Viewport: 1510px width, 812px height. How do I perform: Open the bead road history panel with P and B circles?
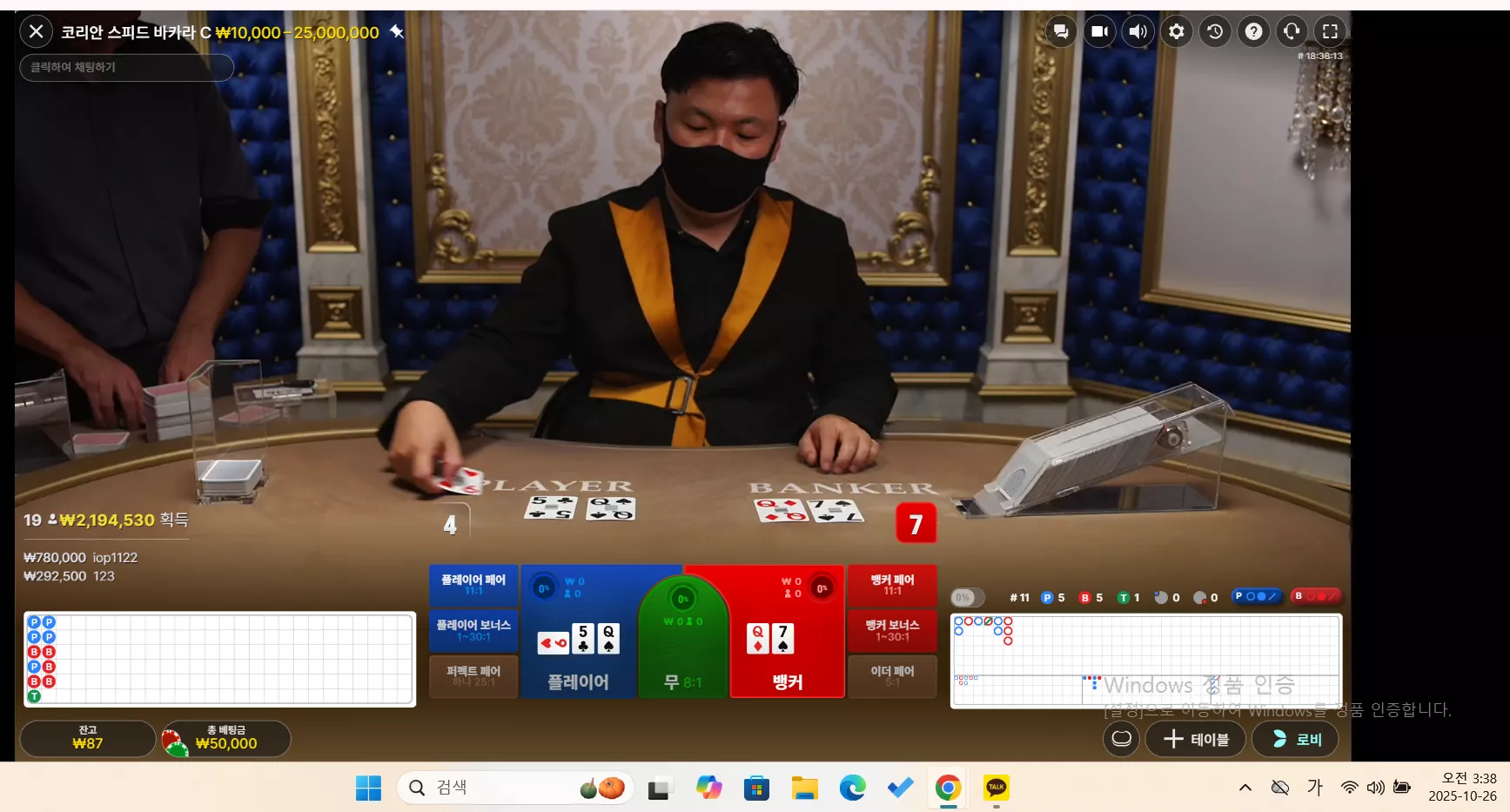[x=219, y=660]
